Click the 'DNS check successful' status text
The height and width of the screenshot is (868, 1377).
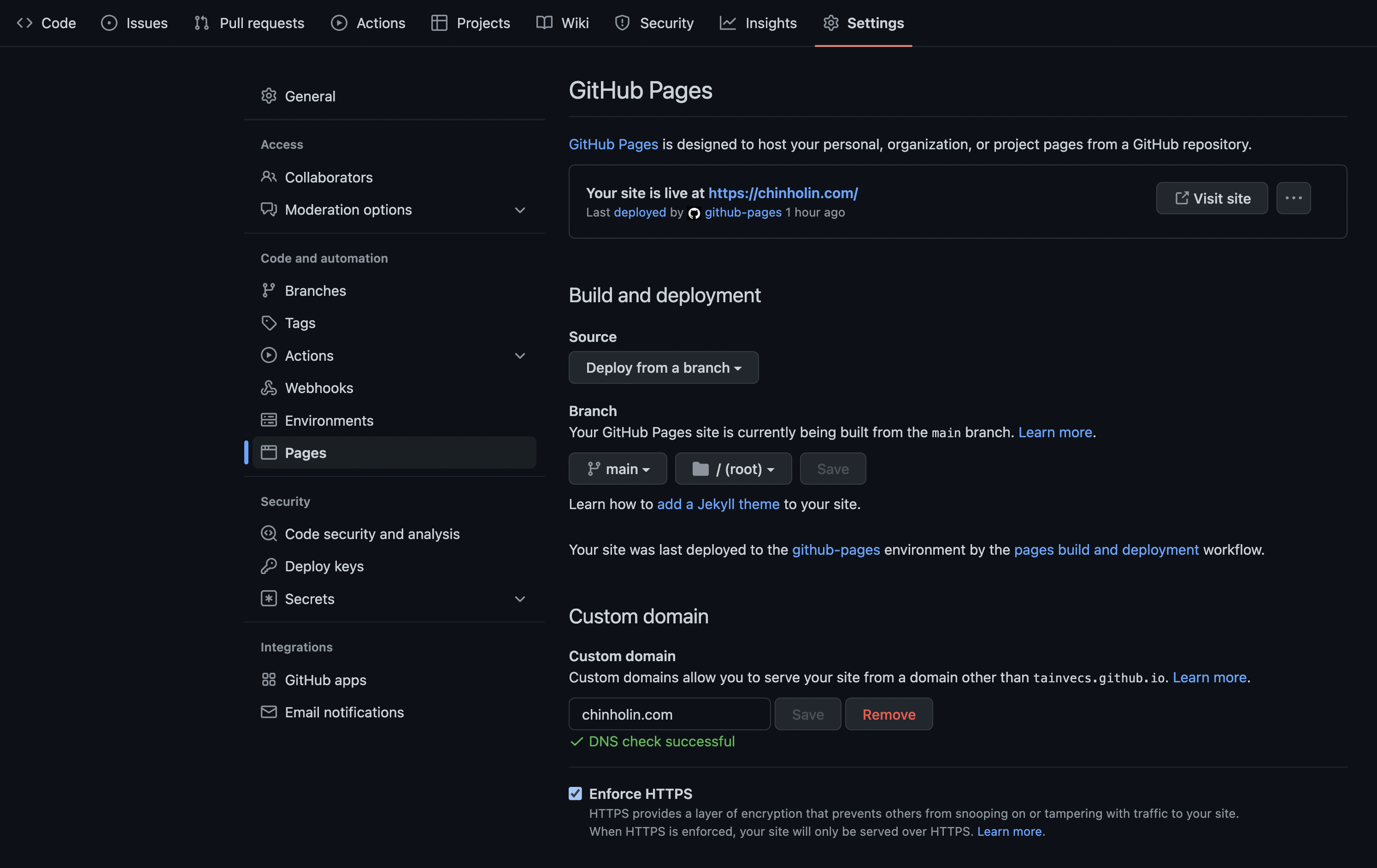point(662,741)
